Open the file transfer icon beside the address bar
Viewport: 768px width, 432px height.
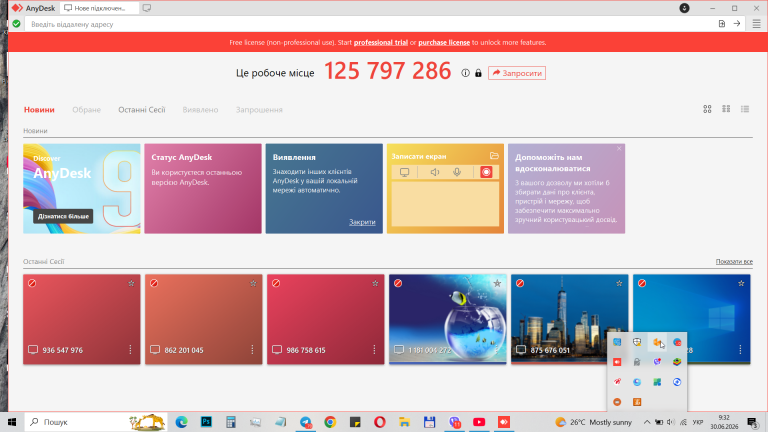(721, 24)
